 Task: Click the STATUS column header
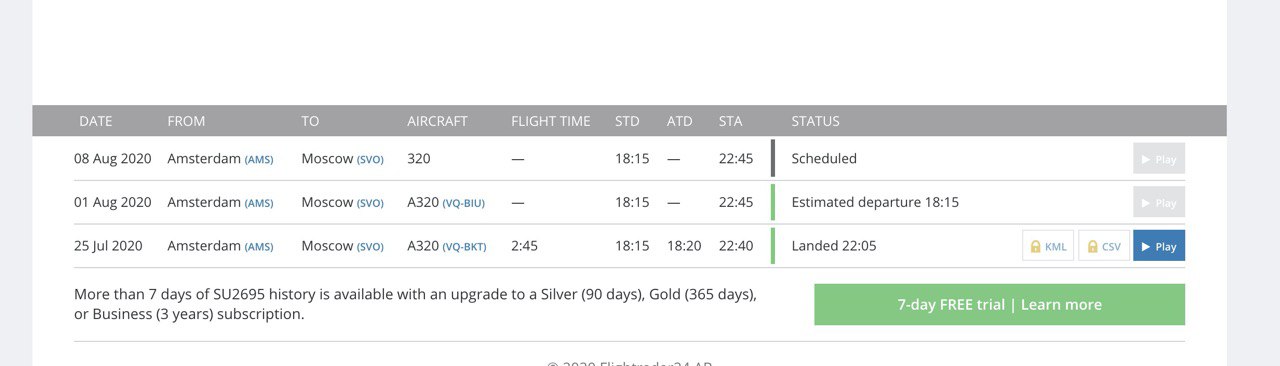point(815,121)
